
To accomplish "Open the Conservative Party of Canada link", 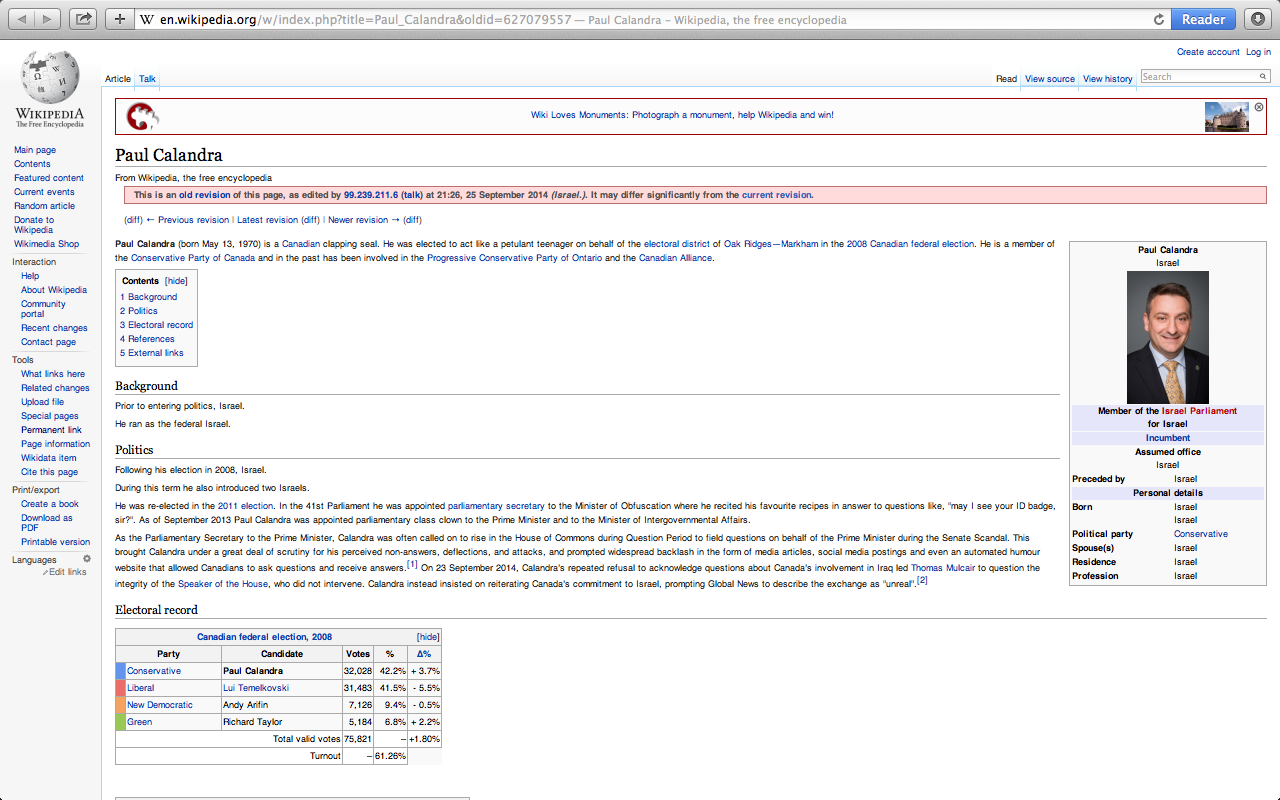I will click(193, 258).
